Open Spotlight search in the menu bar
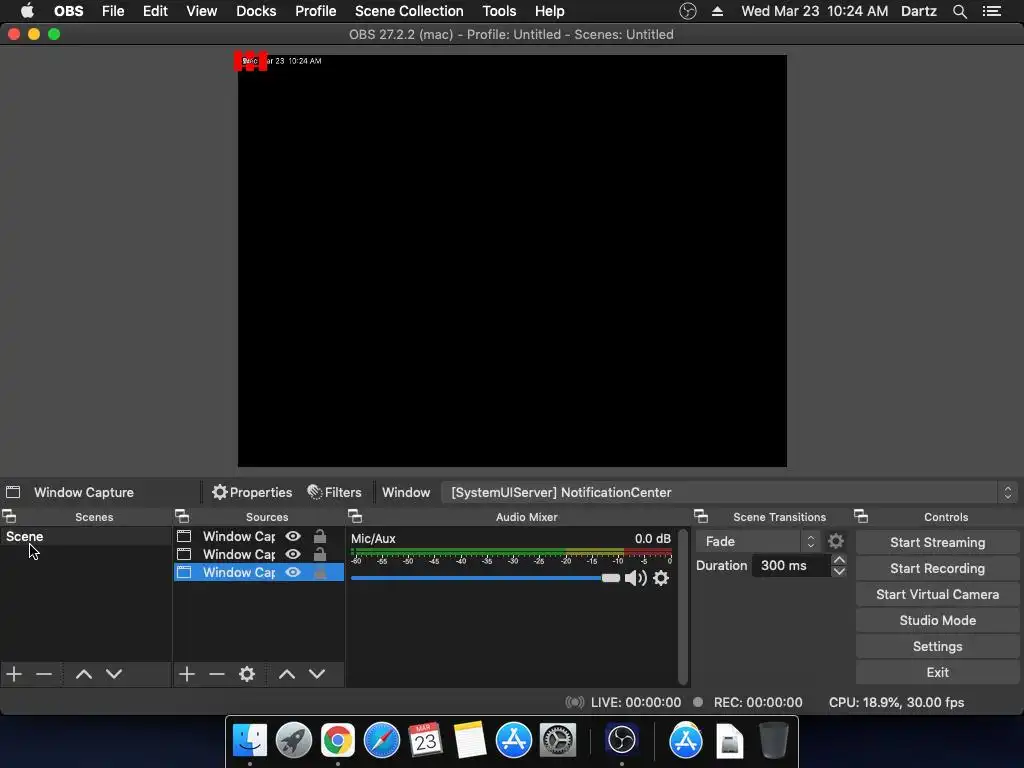Screen dimensions: 1024x768 (x=959, y=11)
